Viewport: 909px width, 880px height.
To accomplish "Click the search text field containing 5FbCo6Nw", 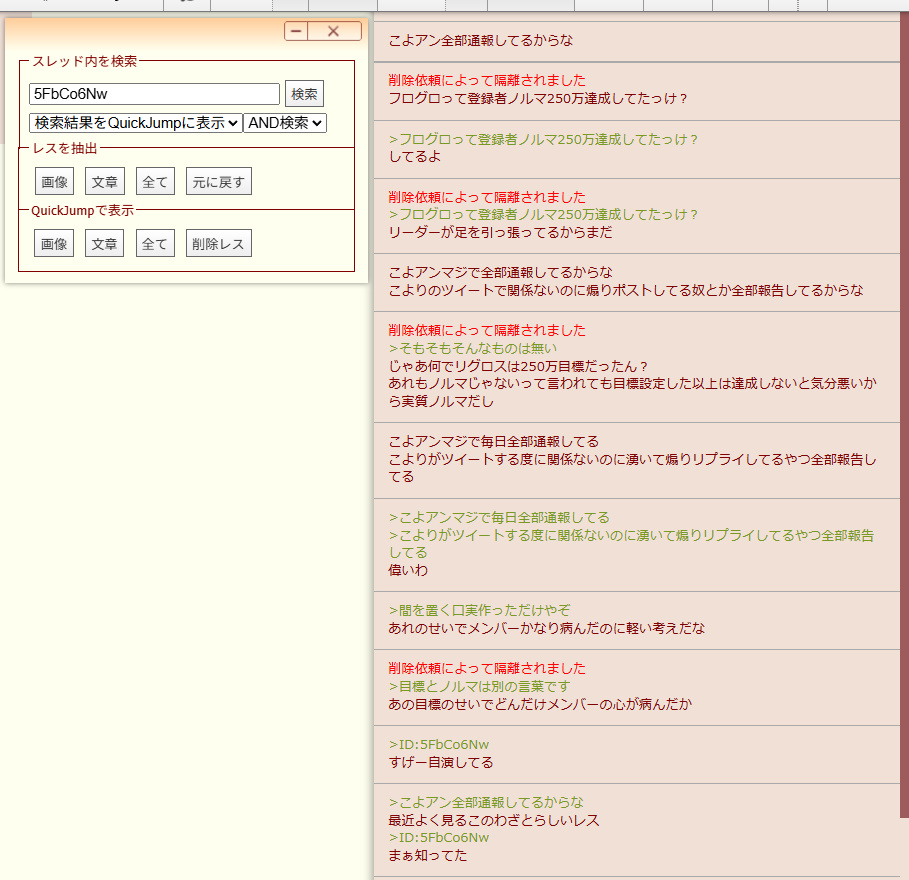I will coord(154,94).
